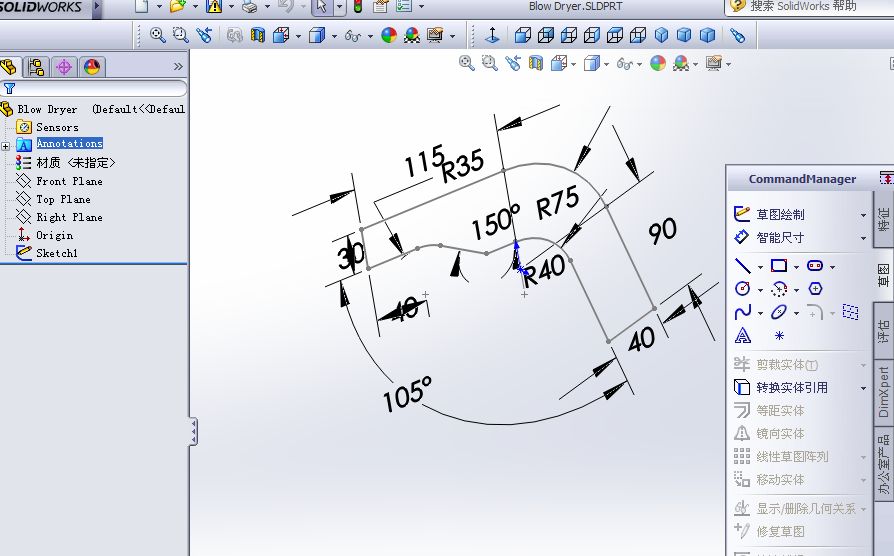This screenshot has width=894, height=556.
Task: Click the Zoom to Fit icon in viewport
Action: coord(466,63)
